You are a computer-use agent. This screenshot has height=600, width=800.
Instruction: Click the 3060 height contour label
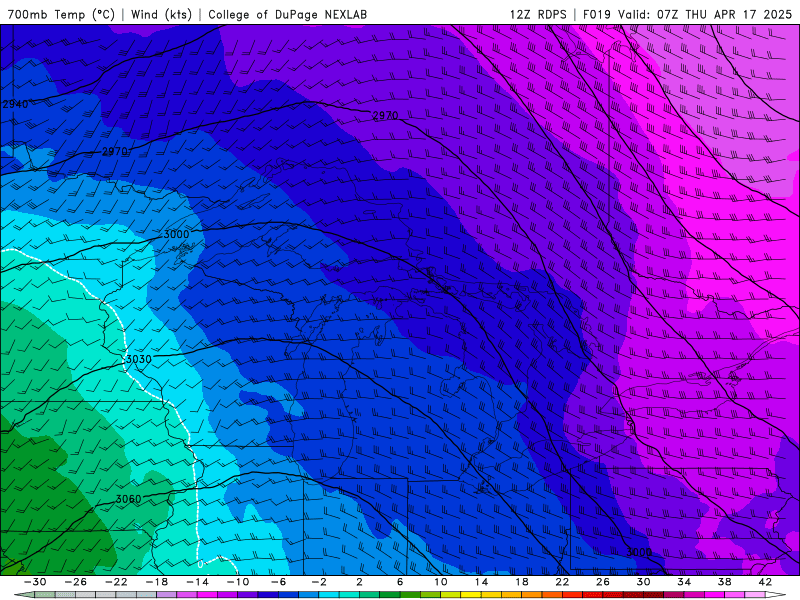pos(129,499)
